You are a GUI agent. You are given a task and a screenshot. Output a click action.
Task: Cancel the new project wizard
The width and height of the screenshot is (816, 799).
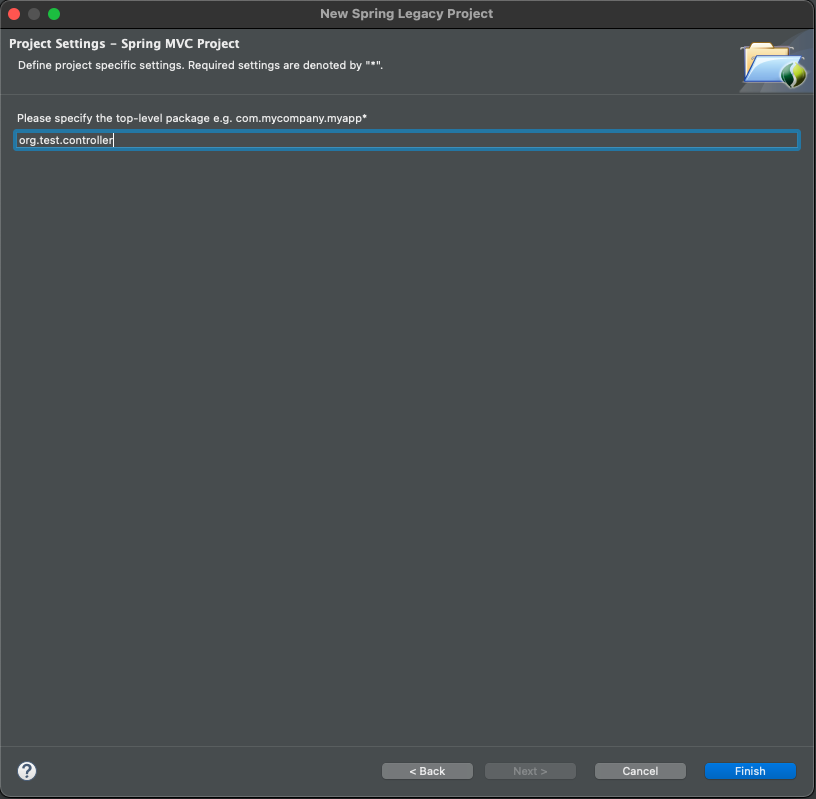(640, 771)
